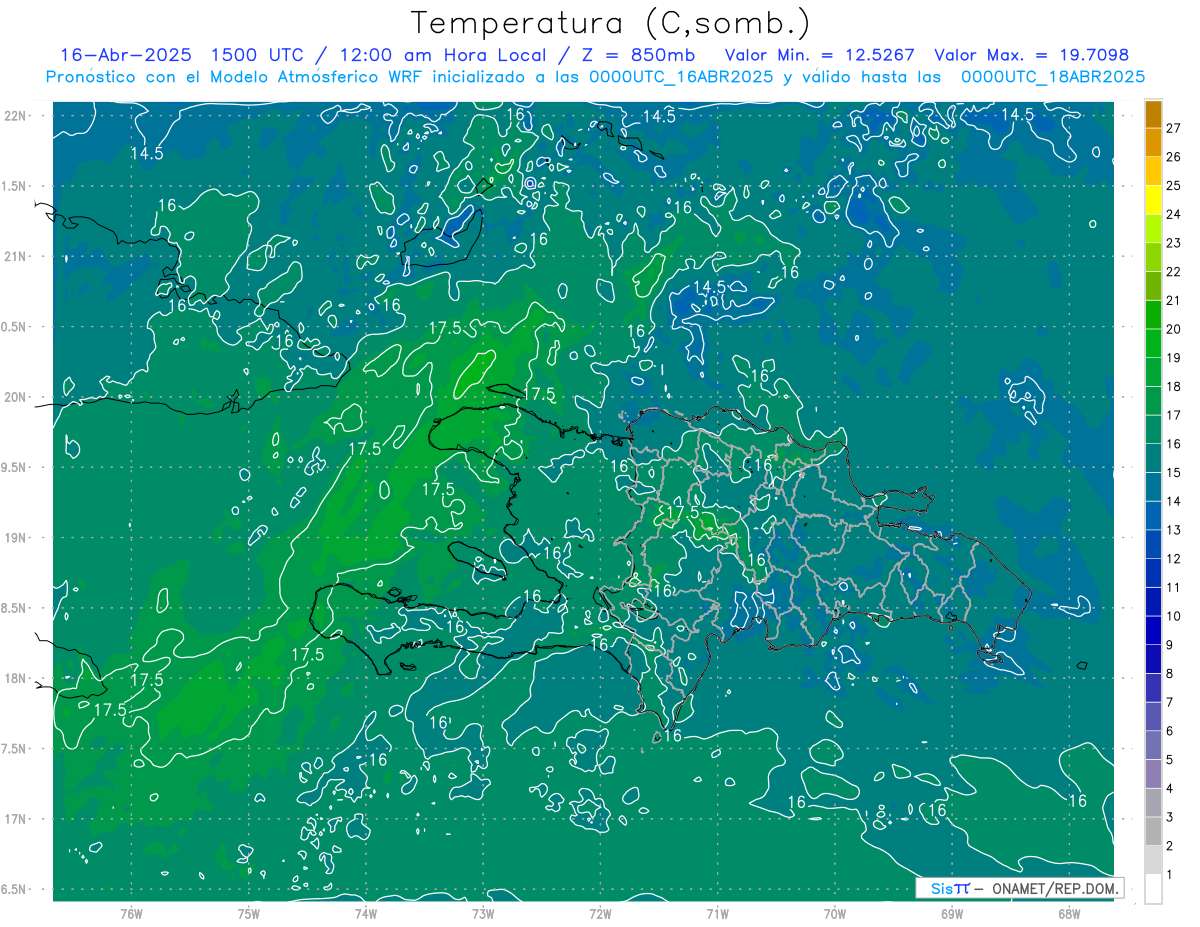
Task: Click 'Pronóstico con el Modelo Atmósferico WRF' text
Action: pos(236,77)
